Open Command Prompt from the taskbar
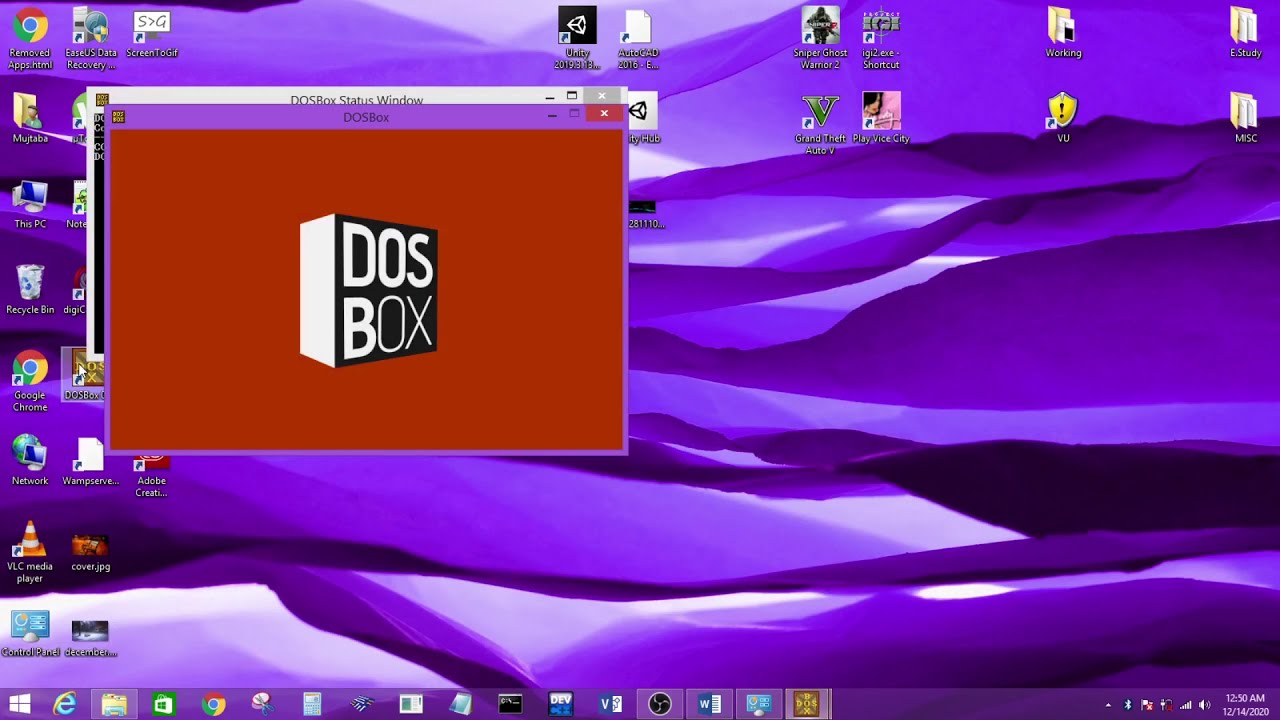The image size is (1280, 720). coord(510,704)
